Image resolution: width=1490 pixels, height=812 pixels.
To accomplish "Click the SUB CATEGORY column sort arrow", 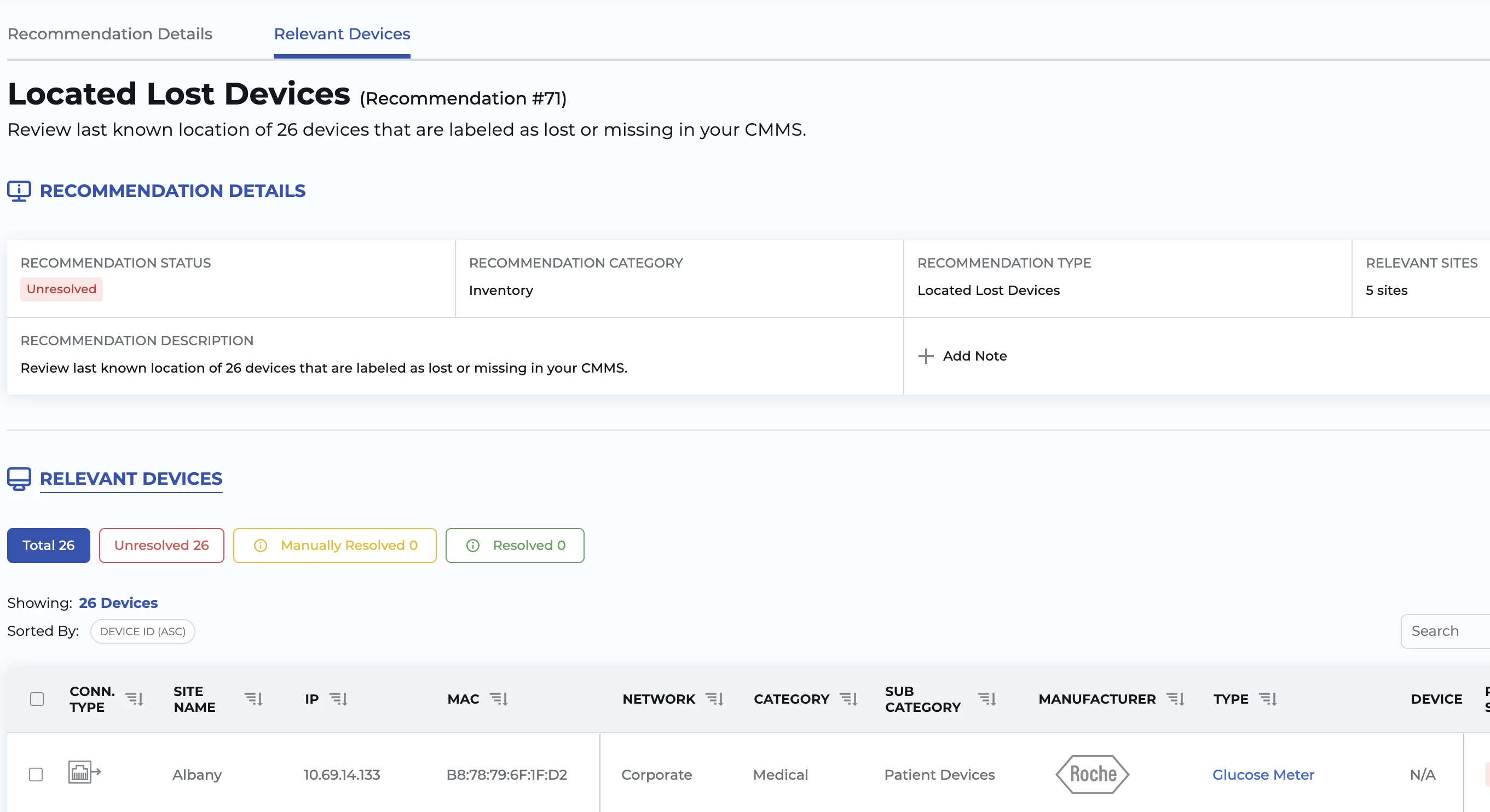I will coord(987,699).
